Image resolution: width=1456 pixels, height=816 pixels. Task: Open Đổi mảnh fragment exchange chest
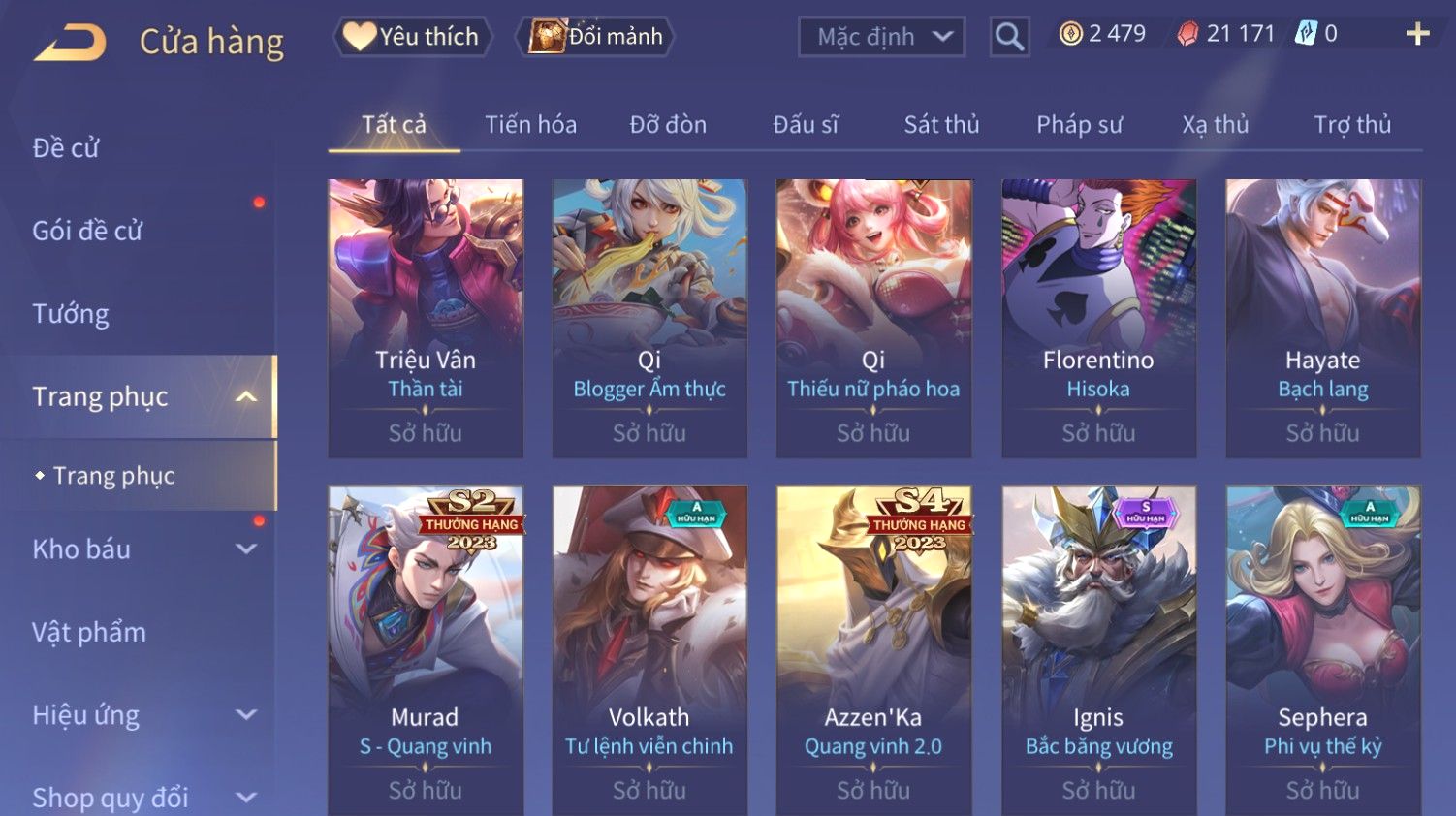595,37
